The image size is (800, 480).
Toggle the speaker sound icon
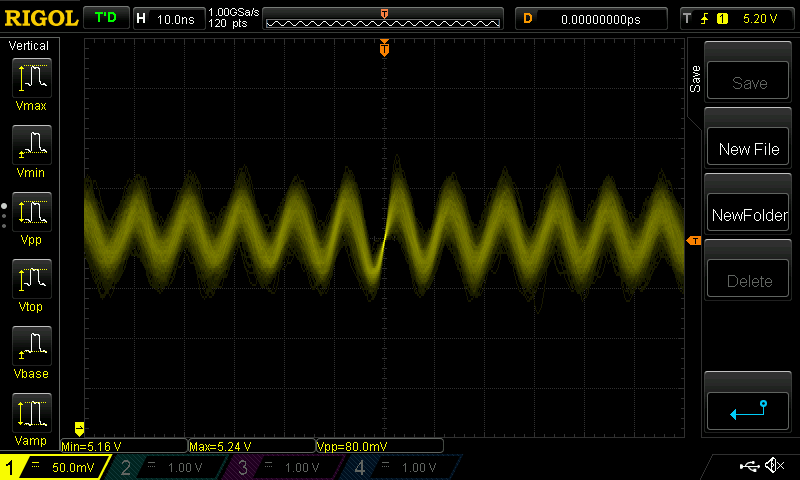[773, 466]
